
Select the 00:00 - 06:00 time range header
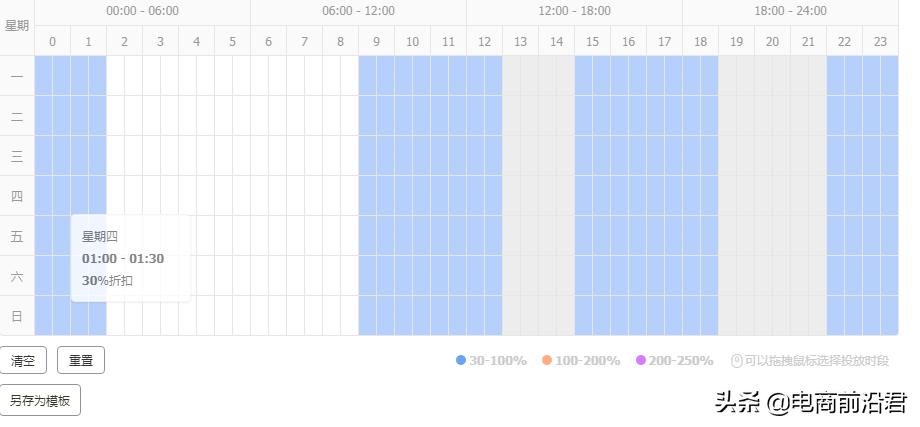coord(142,11)
